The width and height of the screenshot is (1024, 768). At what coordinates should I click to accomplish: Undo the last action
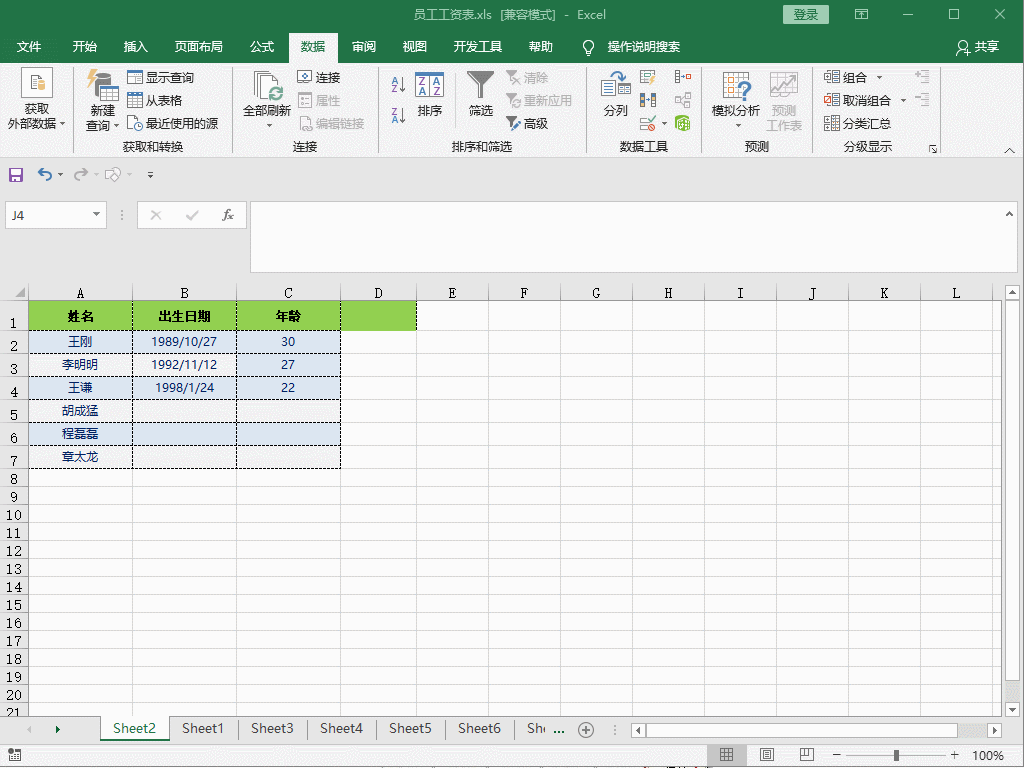(44, 174)
